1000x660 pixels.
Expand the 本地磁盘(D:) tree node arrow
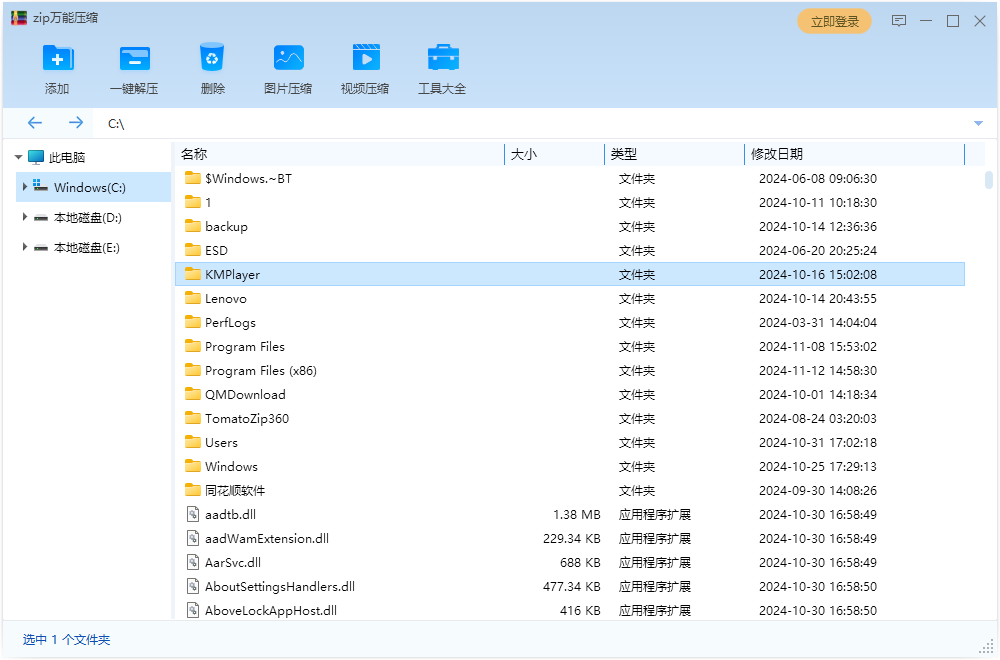pos(25,217)
